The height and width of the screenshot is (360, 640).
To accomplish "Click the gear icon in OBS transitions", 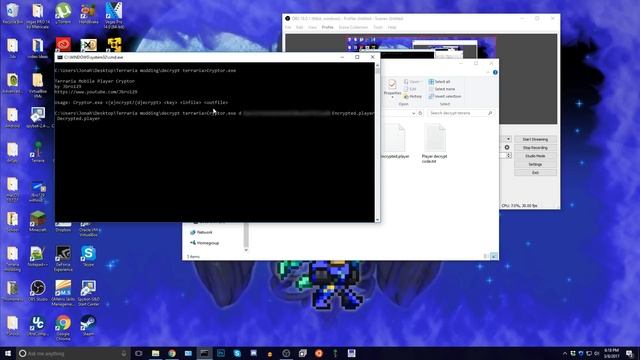I will pyautogui.click(x=507, y=147).
